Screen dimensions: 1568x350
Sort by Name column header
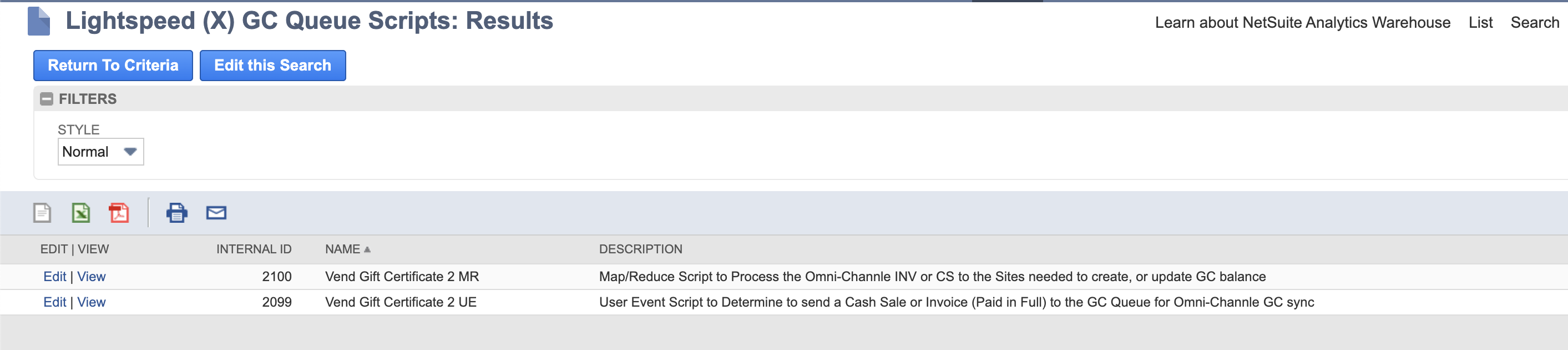[x=343, y=249]
